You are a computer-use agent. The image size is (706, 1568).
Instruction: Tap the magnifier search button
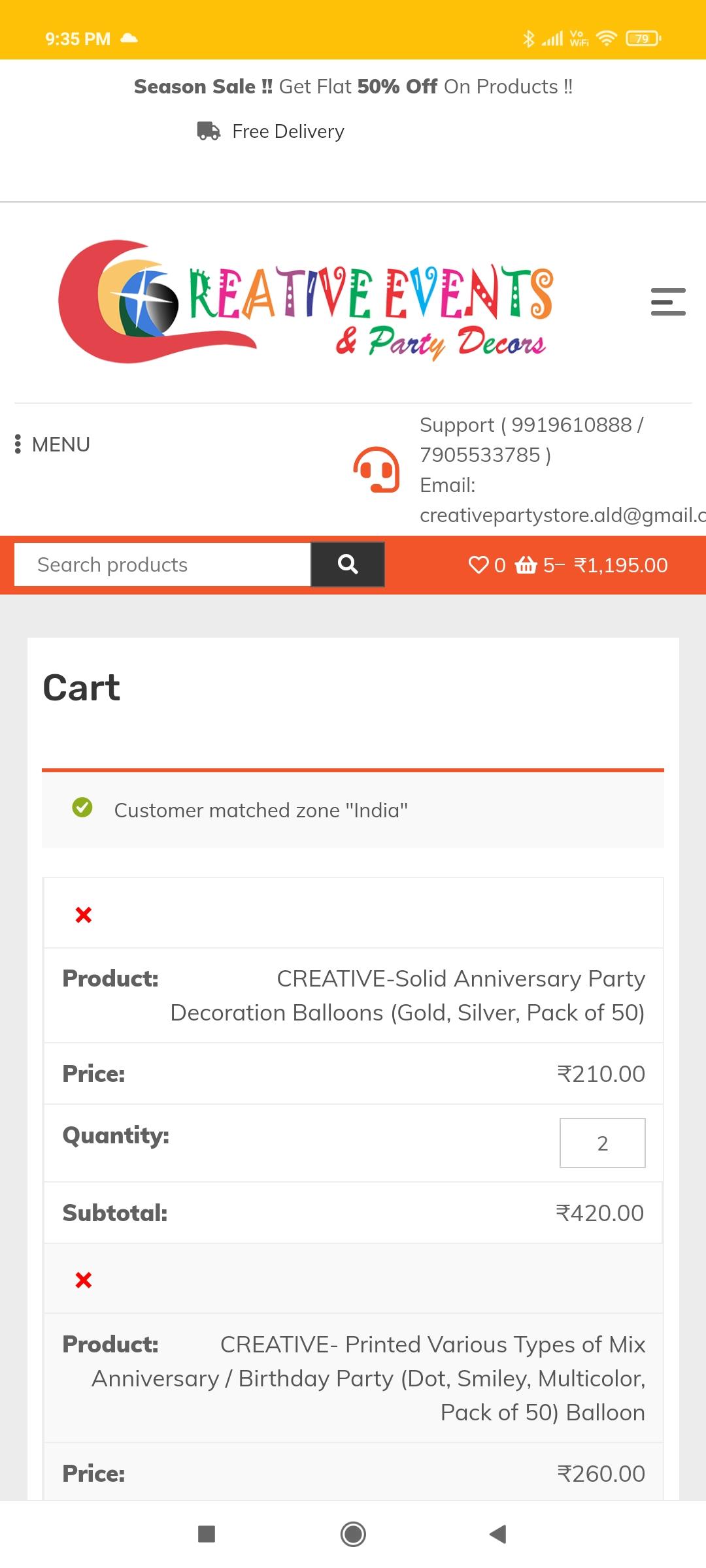coord(348,564)
